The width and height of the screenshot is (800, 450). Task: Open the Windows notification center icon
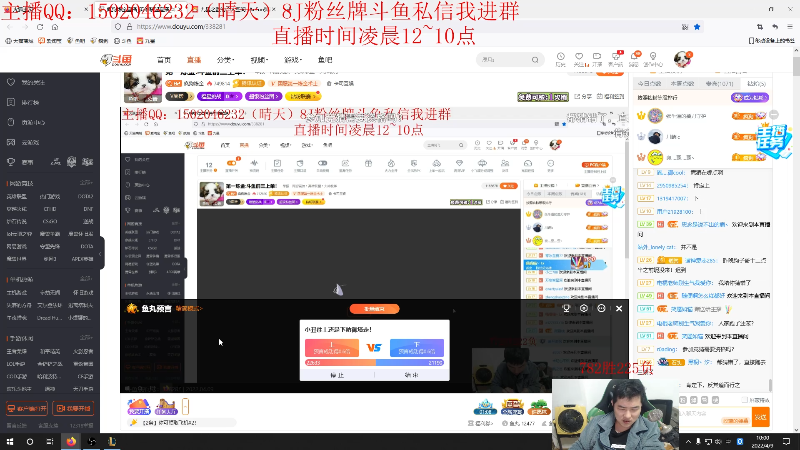[x=786, y=441]
